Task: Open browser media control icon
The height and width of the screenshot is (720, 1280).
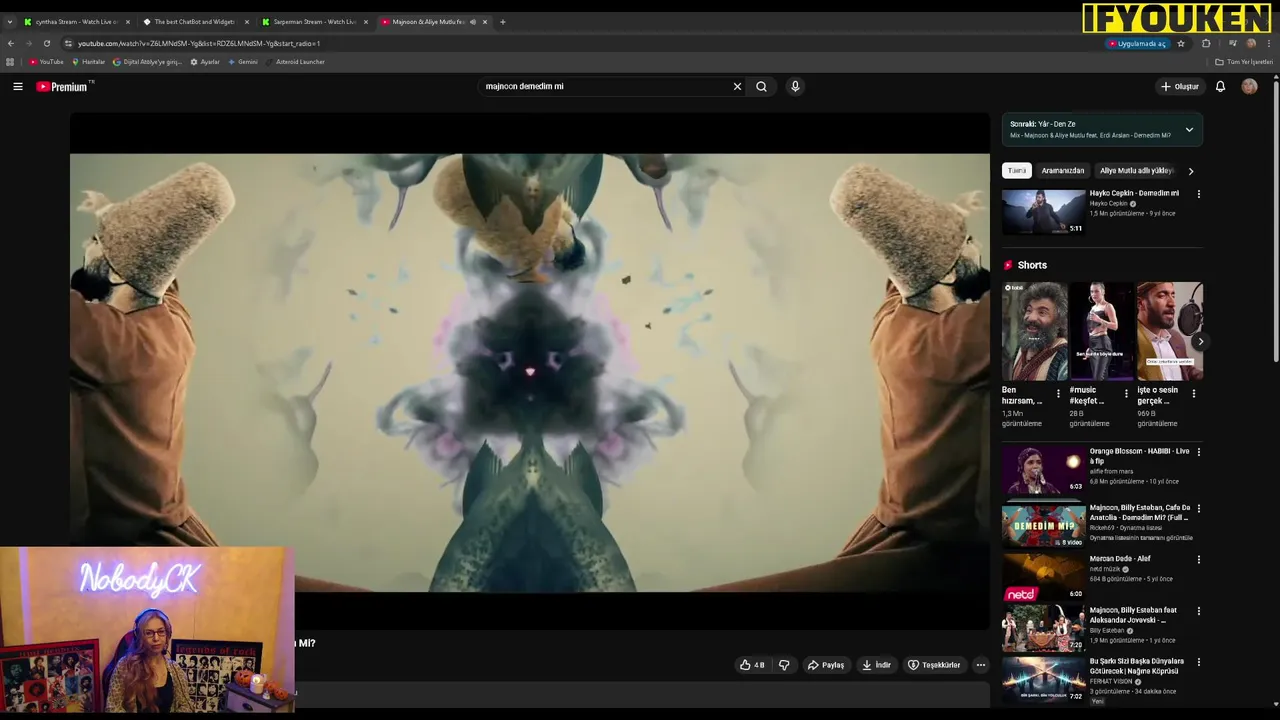Action: [1232, 44]
